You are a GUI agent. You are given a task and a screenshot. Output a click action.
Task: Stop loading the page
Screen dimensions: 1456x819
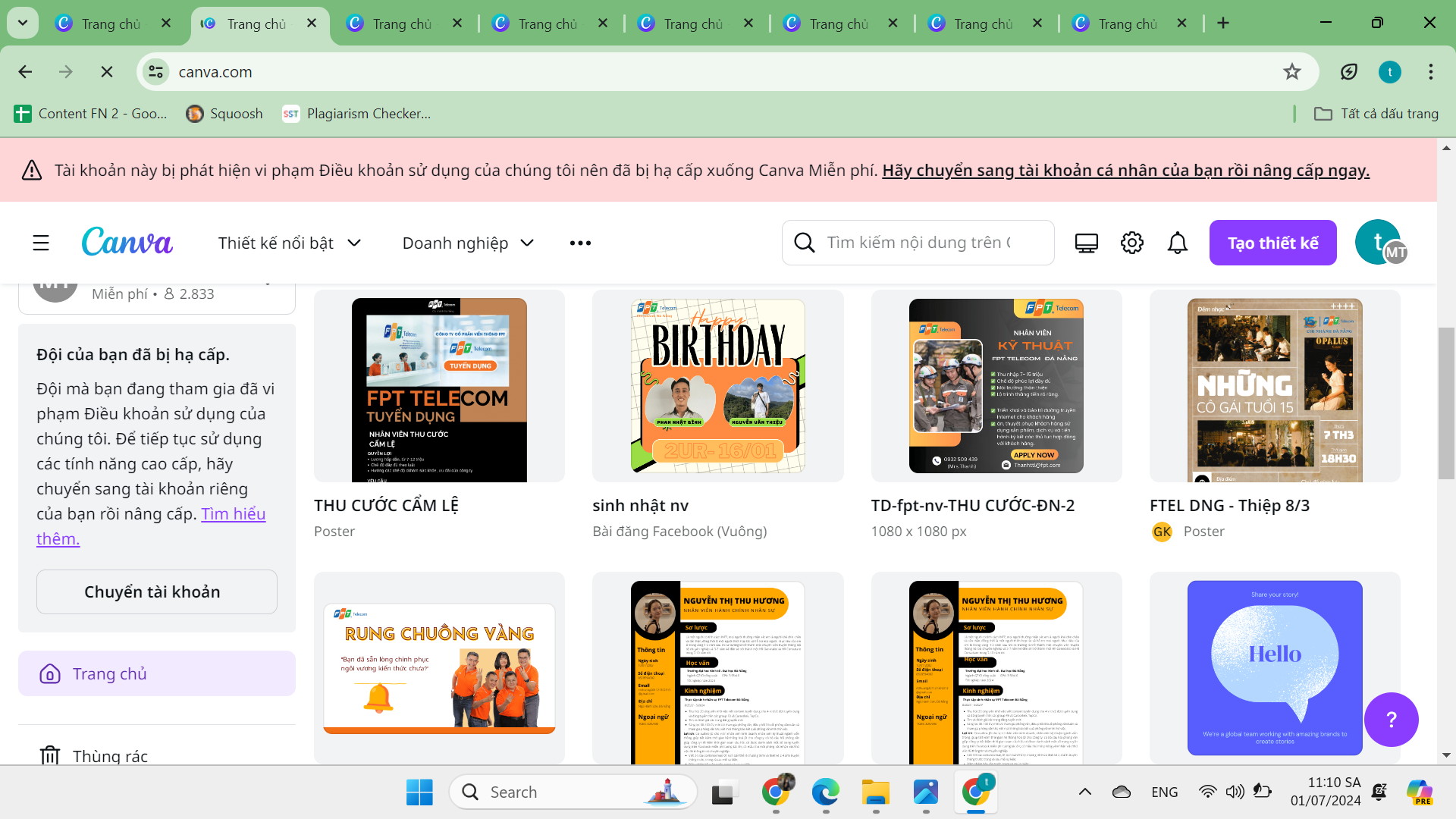coord(107,72)
